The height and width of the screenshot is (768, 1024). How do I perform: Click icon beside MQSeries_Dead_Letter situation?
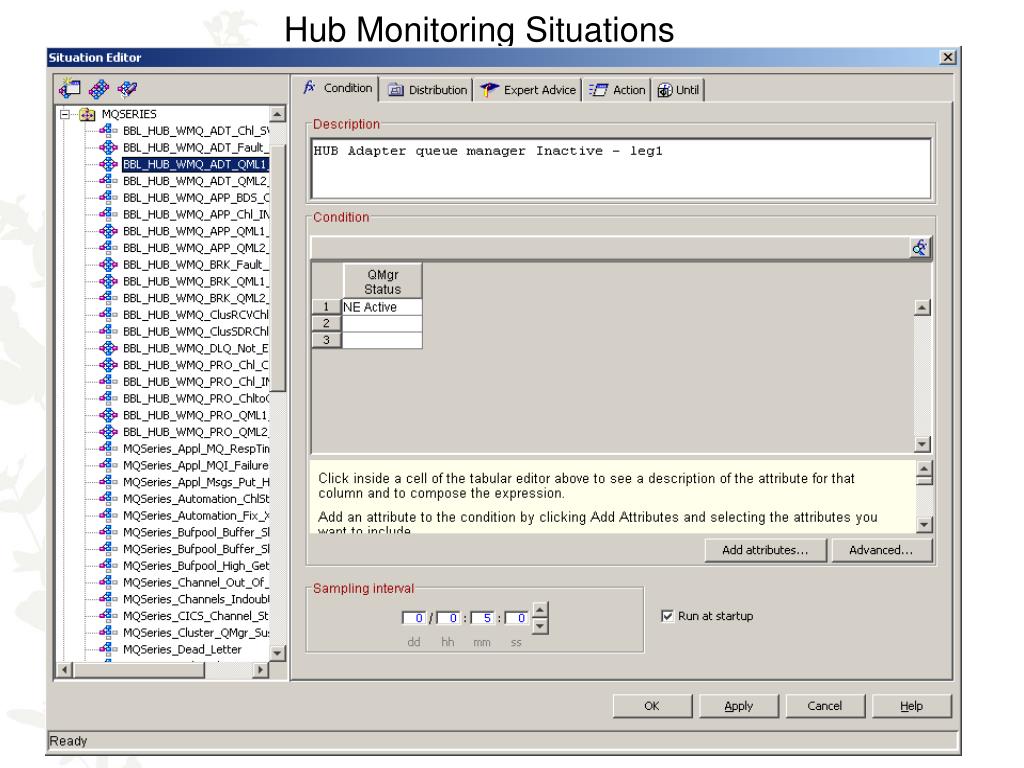pyautogui.click(x=108, y=649)
